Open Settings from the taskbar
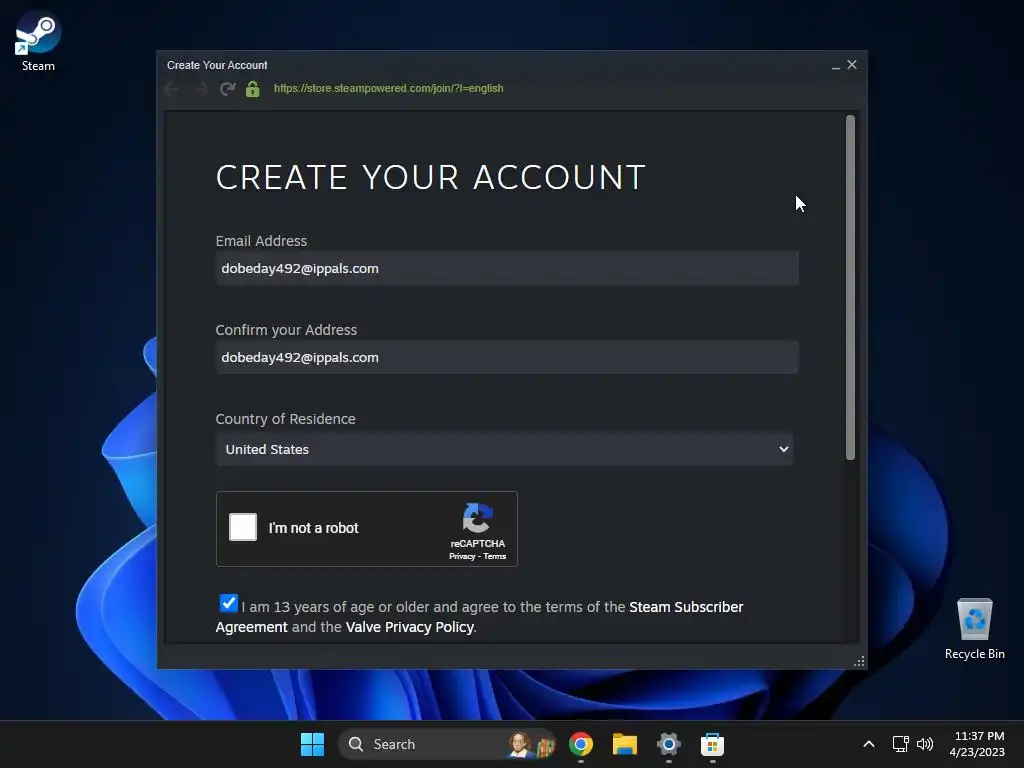Image resolution: width=1024 pixels, height=768 pixels. (x=668, y=744)
